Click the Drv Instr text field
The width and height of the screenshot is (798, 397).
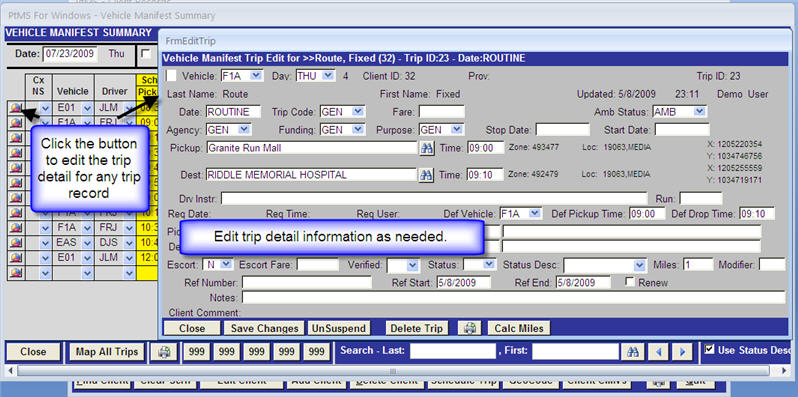click(434, 198)
